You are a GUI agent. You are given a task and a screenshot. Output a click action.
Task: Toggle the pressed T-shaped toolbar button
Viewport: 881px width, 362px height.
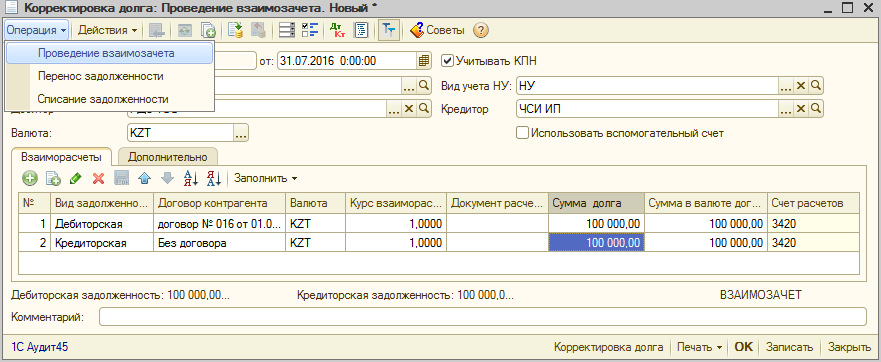(x=389, y=30)
